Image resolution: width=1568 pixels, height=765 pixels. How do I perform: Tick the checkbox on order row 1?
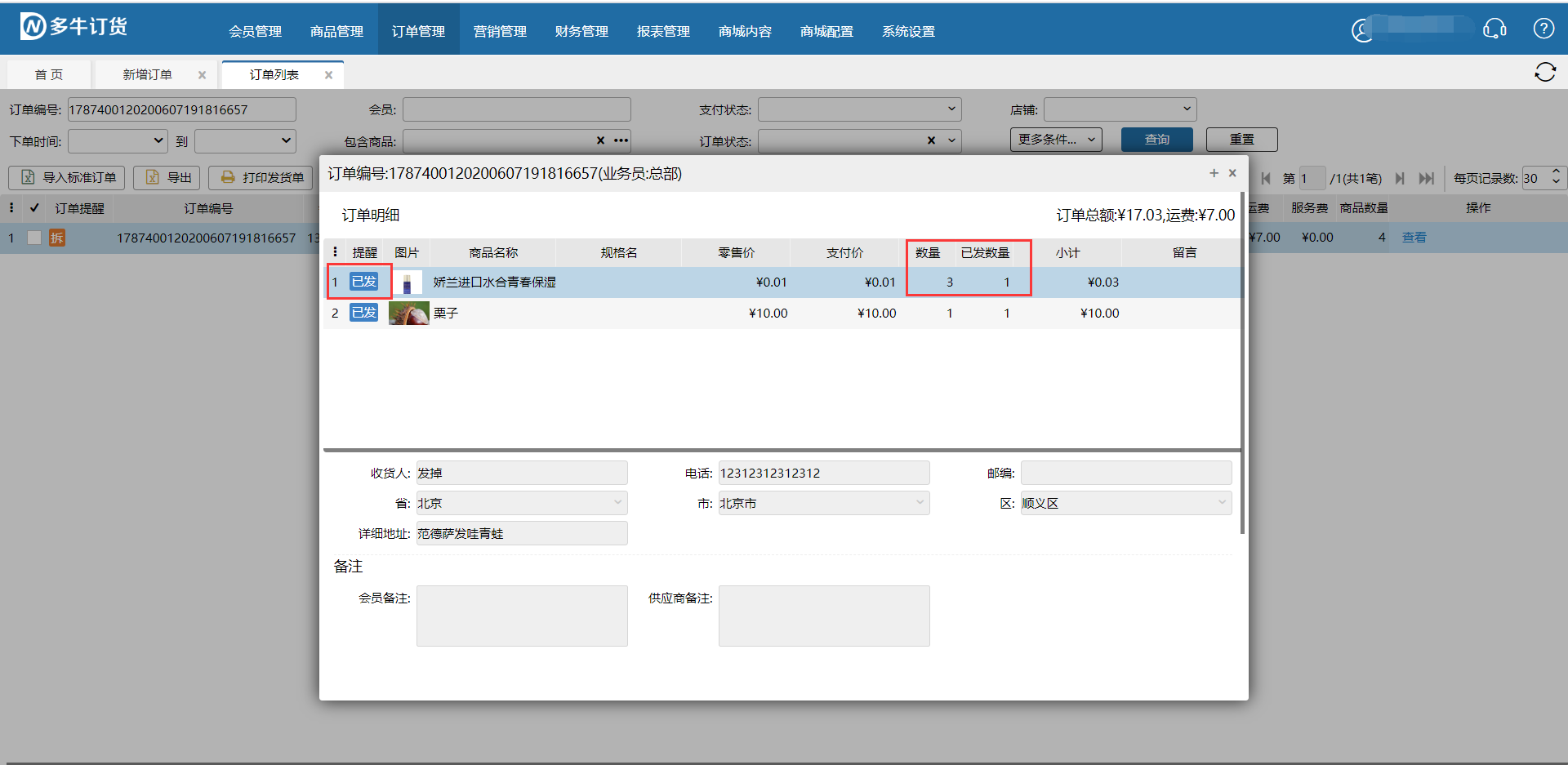click(34, 238)
